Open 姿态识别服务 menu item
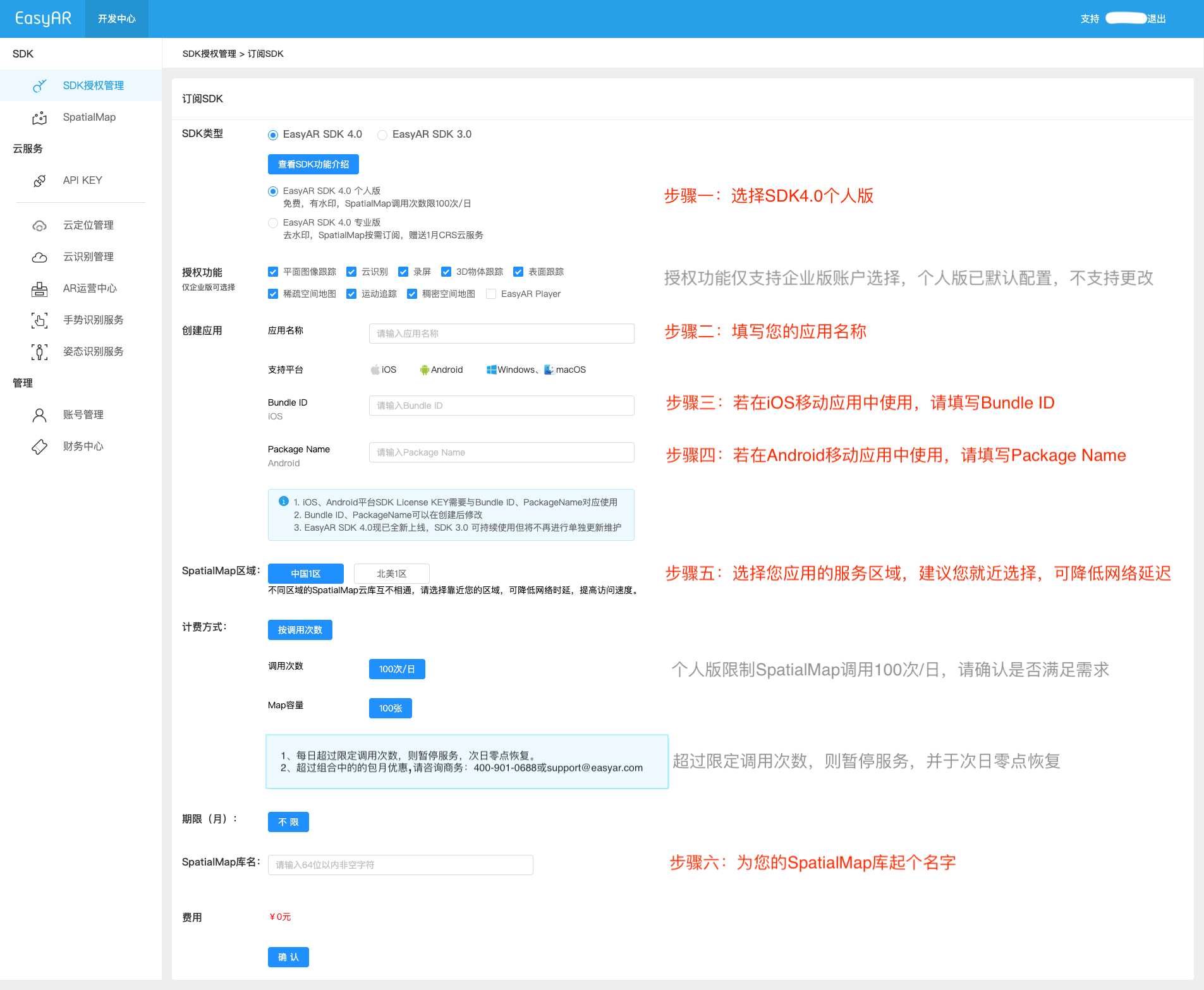 pyautogui.click(x=81, y=352)
